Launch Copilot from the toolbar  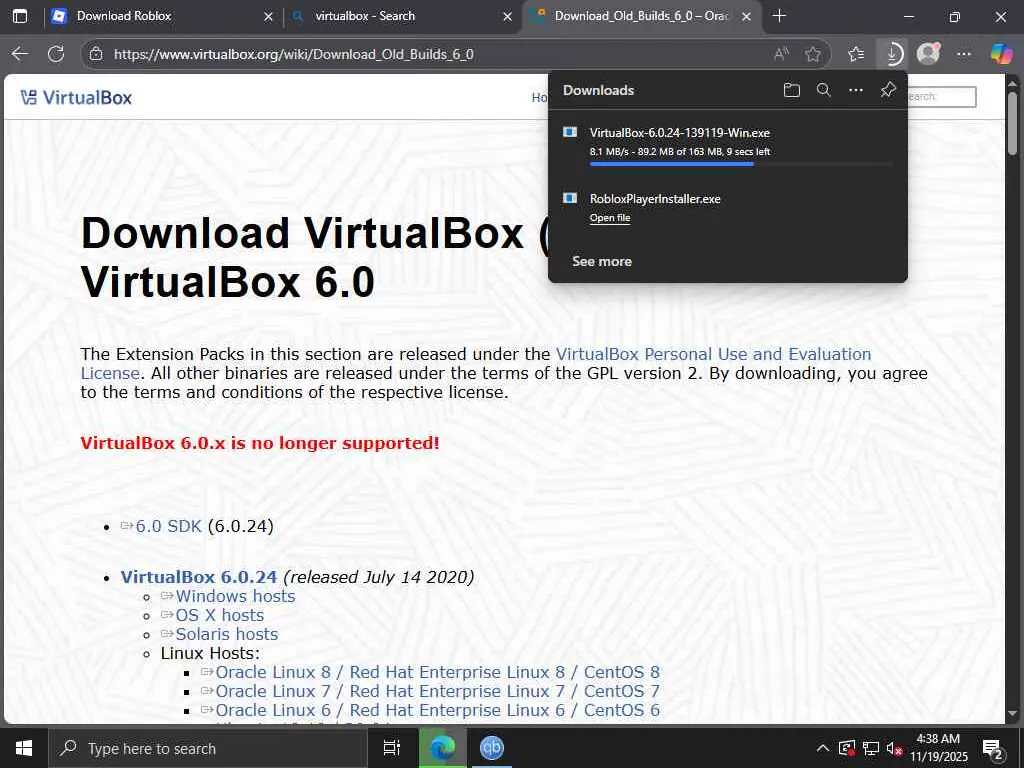pyautogui.click(x=1001, y=54)
